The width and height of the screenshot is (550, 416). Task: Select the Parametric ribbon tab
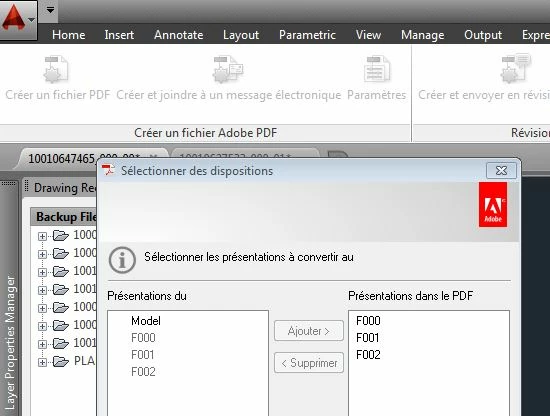point(307,35)
